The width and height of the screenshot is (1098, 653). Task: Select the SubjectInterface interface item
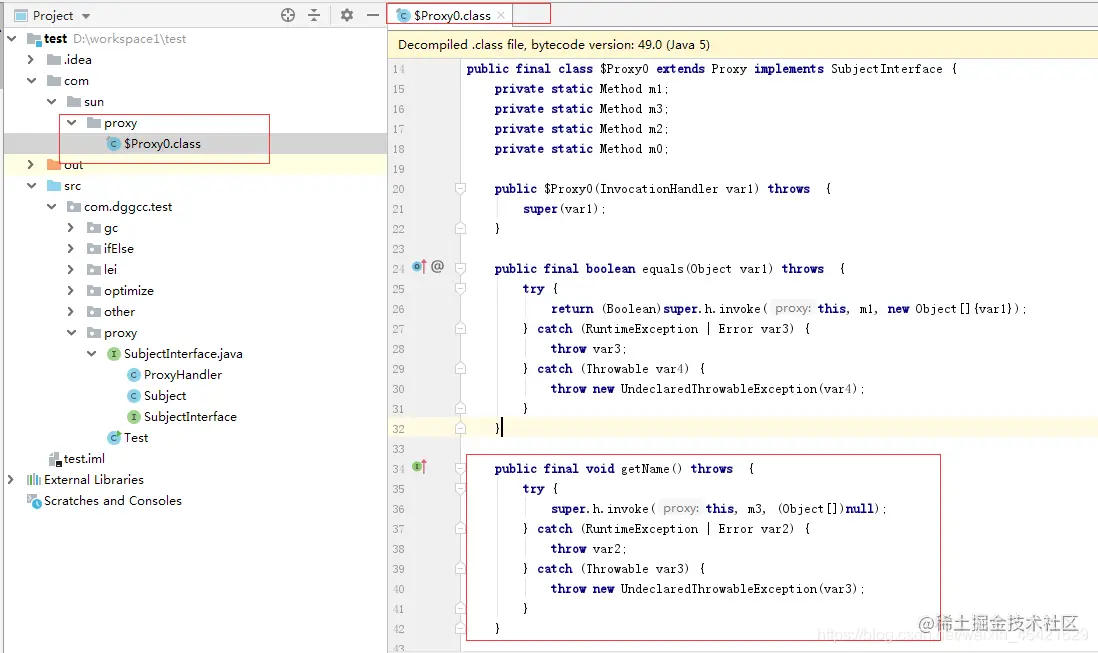tap(190, 416)
